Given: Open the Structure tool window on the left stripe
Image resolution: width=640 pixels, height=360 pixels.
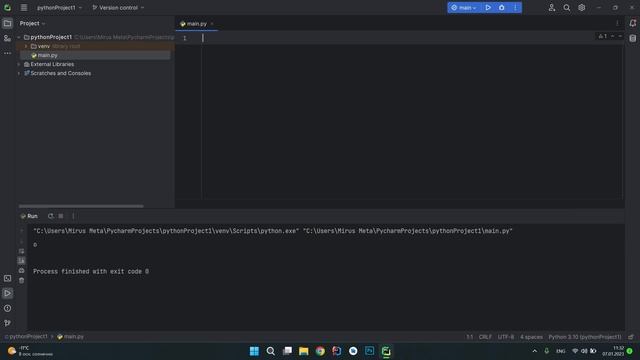Looking at the screenshot, I should point(7,38).
